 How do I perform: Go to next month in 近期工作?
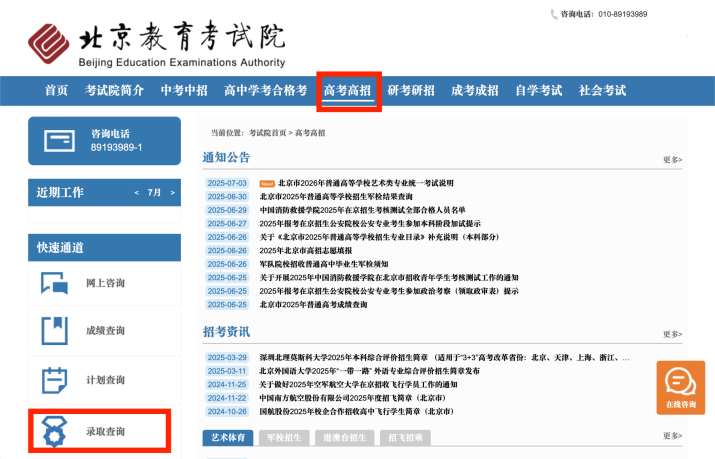pos(172,193)
